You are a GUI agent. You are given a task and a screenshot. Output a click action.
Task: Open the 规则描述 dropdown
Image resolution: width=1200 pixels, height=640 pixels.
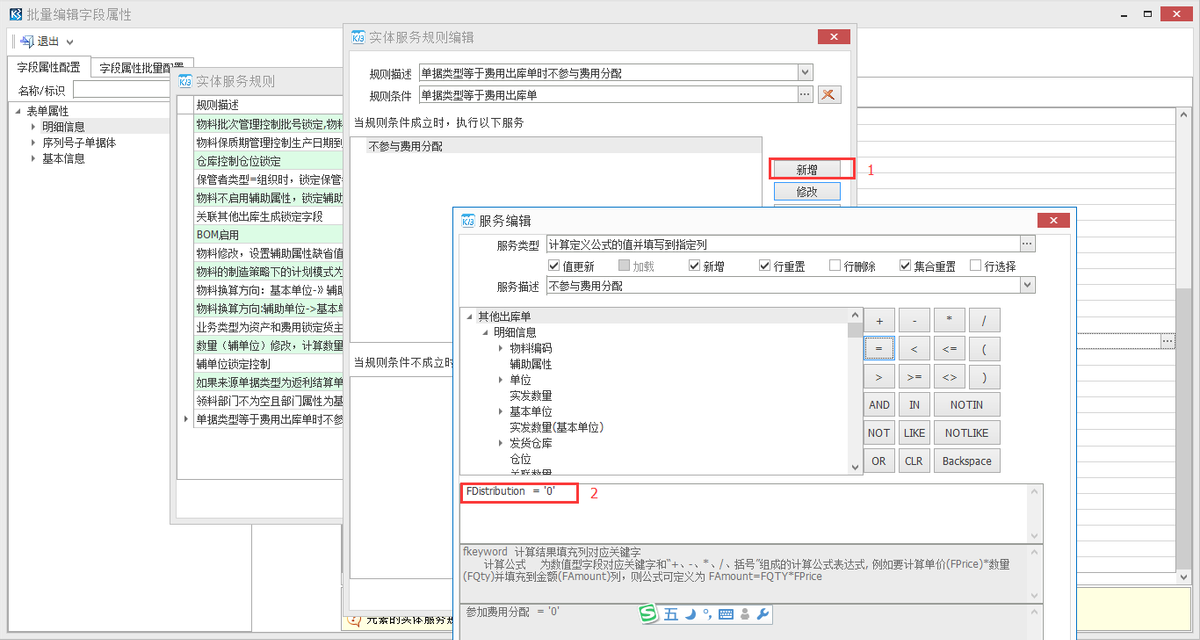804,72
